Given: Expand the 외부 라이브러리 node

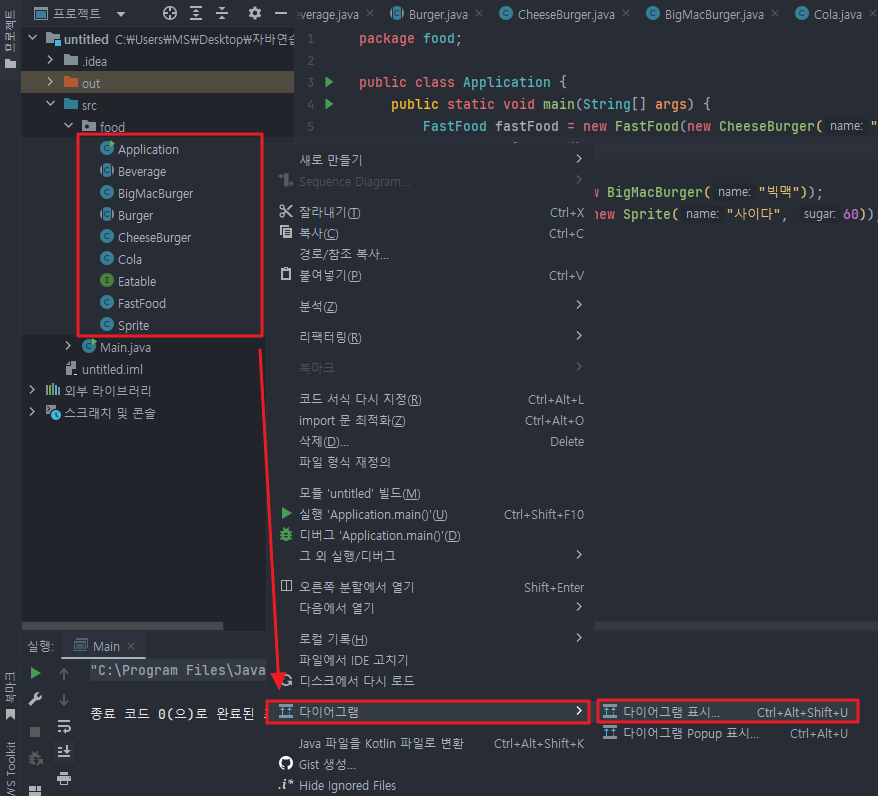Looking at the screenshot, I should click(32, 390).
